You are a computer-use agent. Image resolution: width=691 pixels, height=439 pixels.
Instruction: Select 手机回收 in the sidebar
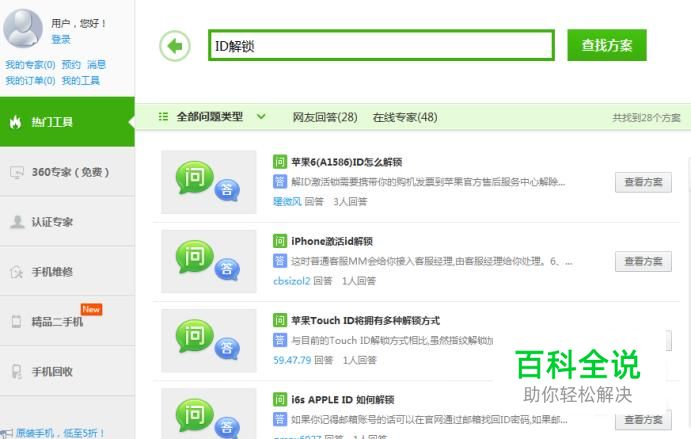pyautogui.click(x=67, y=372)
